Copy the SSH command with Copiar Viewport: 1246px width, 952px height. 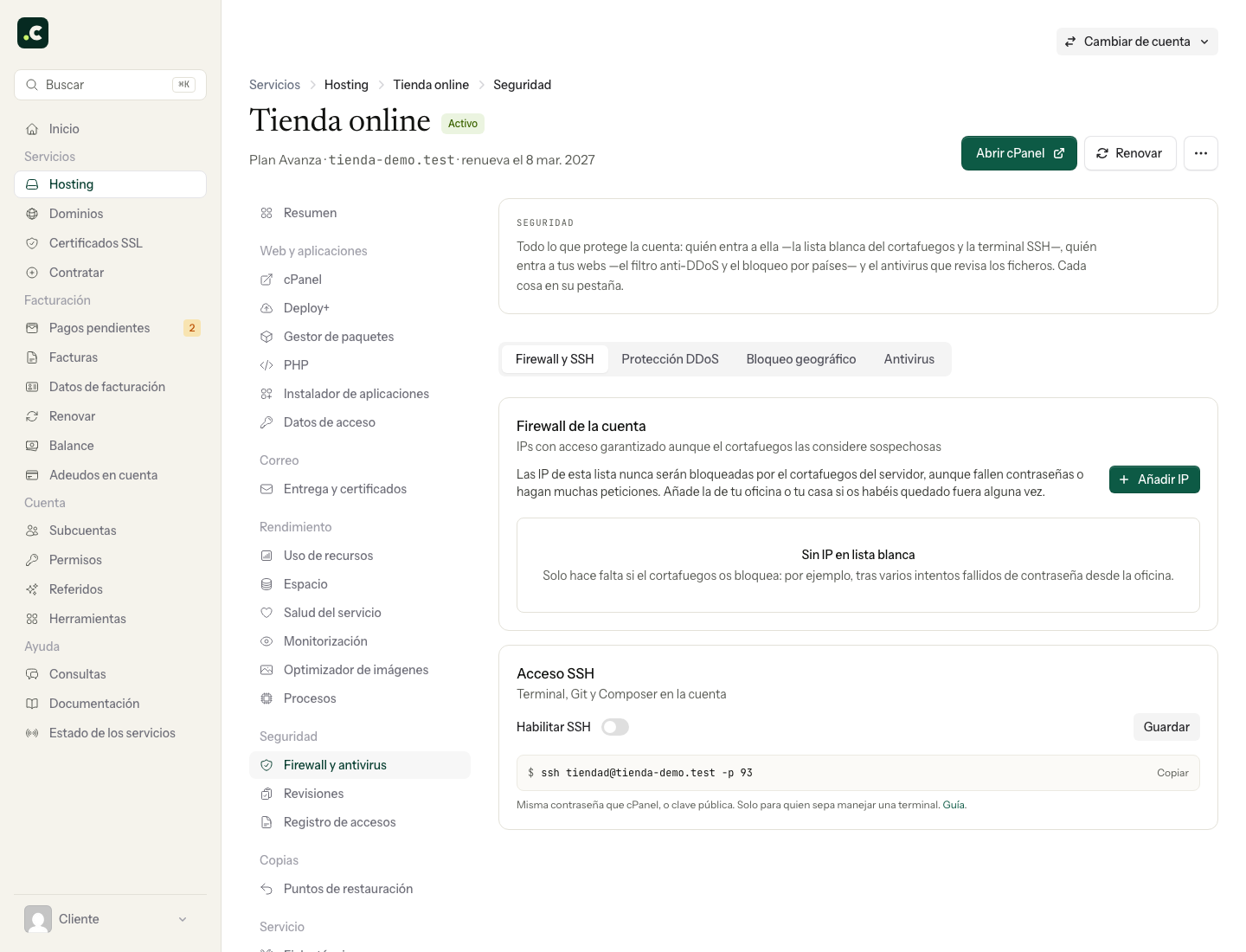pos(1172,773)
